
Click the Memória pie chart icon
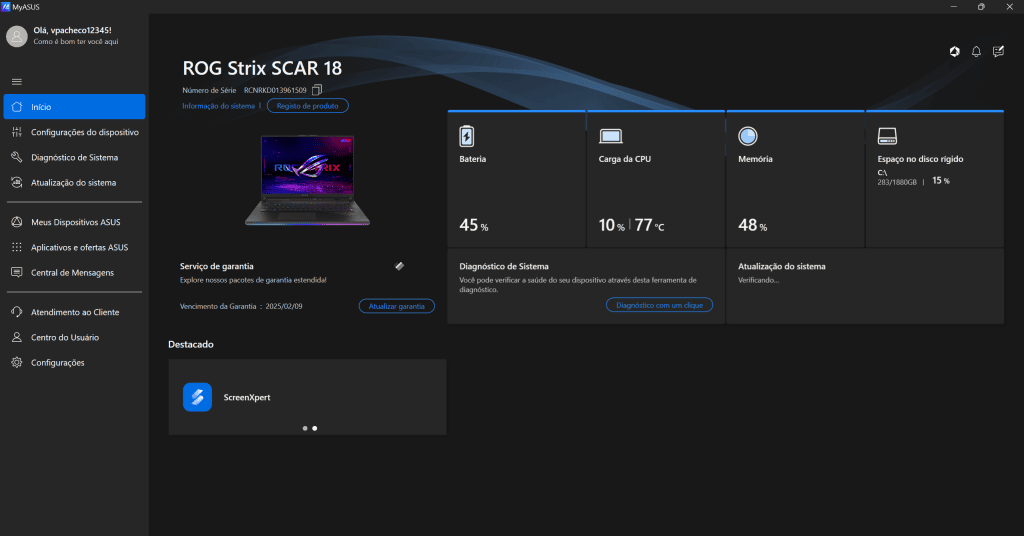(x=748, y=136)
